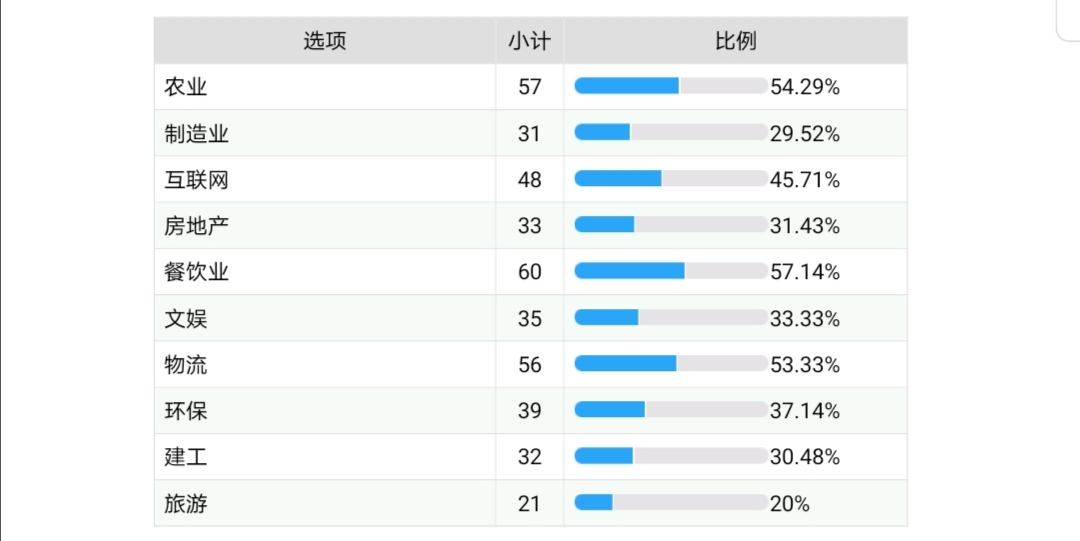
Task: Click the 环保 row label
Action: pos(185,411)
